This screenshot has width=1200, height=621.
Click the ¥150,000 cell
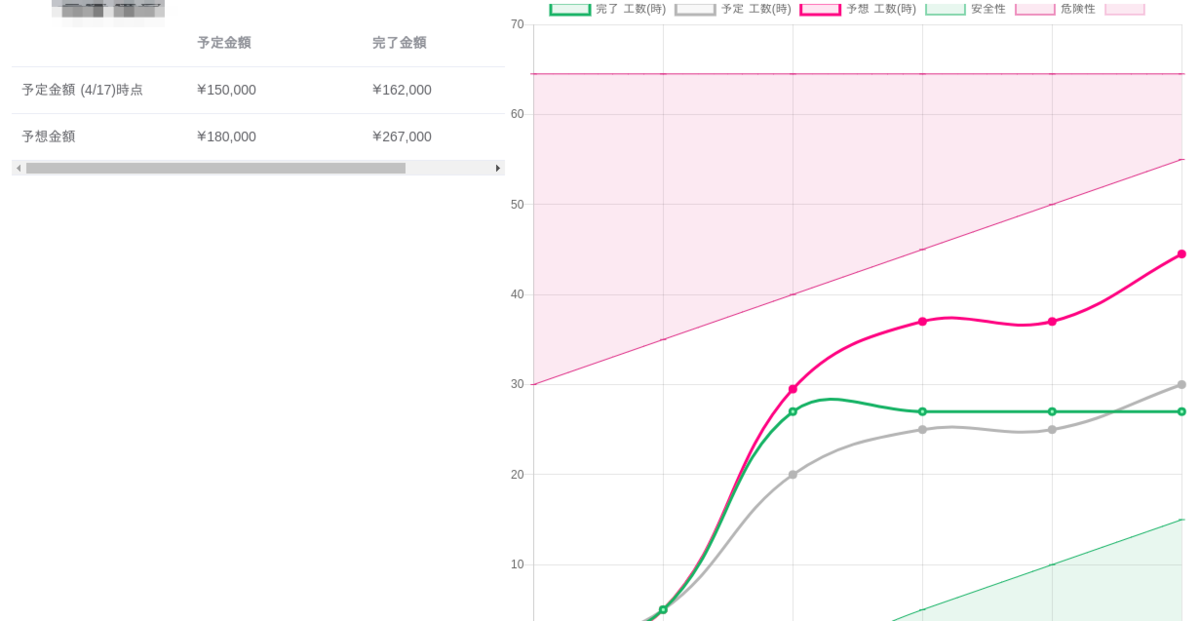point(226,90)
